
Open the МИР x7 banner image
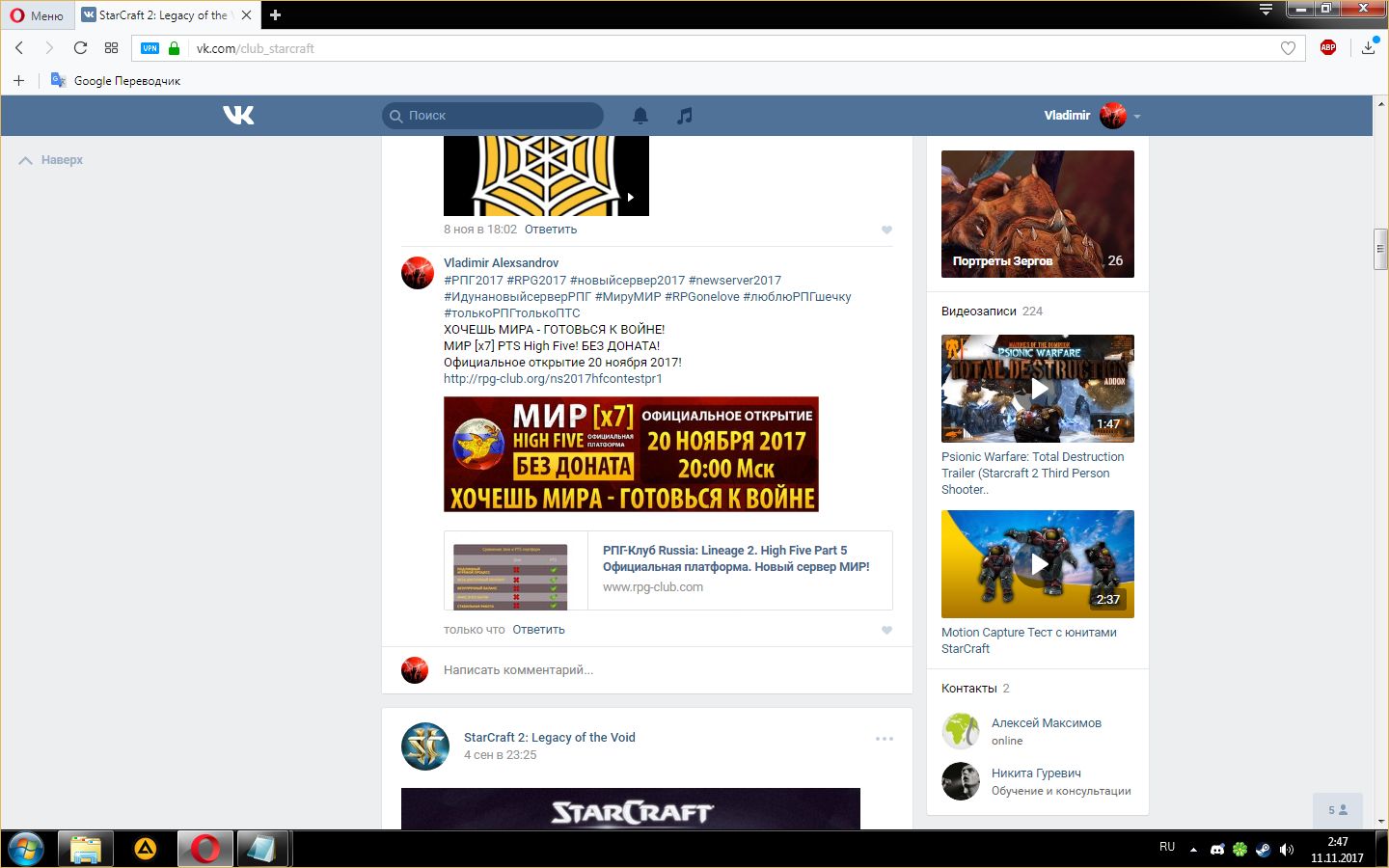(631, 454)
